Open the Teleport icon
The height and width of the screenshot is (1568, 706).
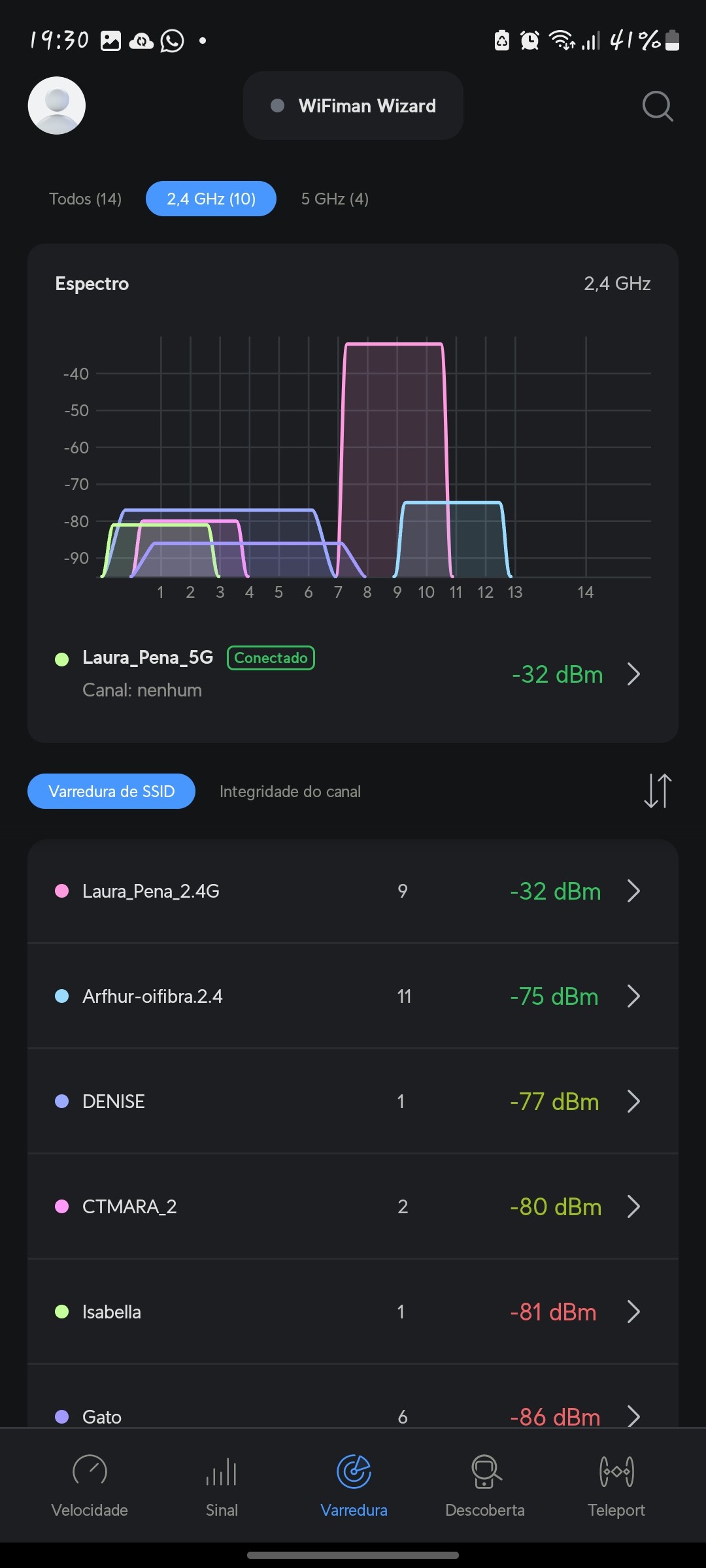[x=616, y=1472]
